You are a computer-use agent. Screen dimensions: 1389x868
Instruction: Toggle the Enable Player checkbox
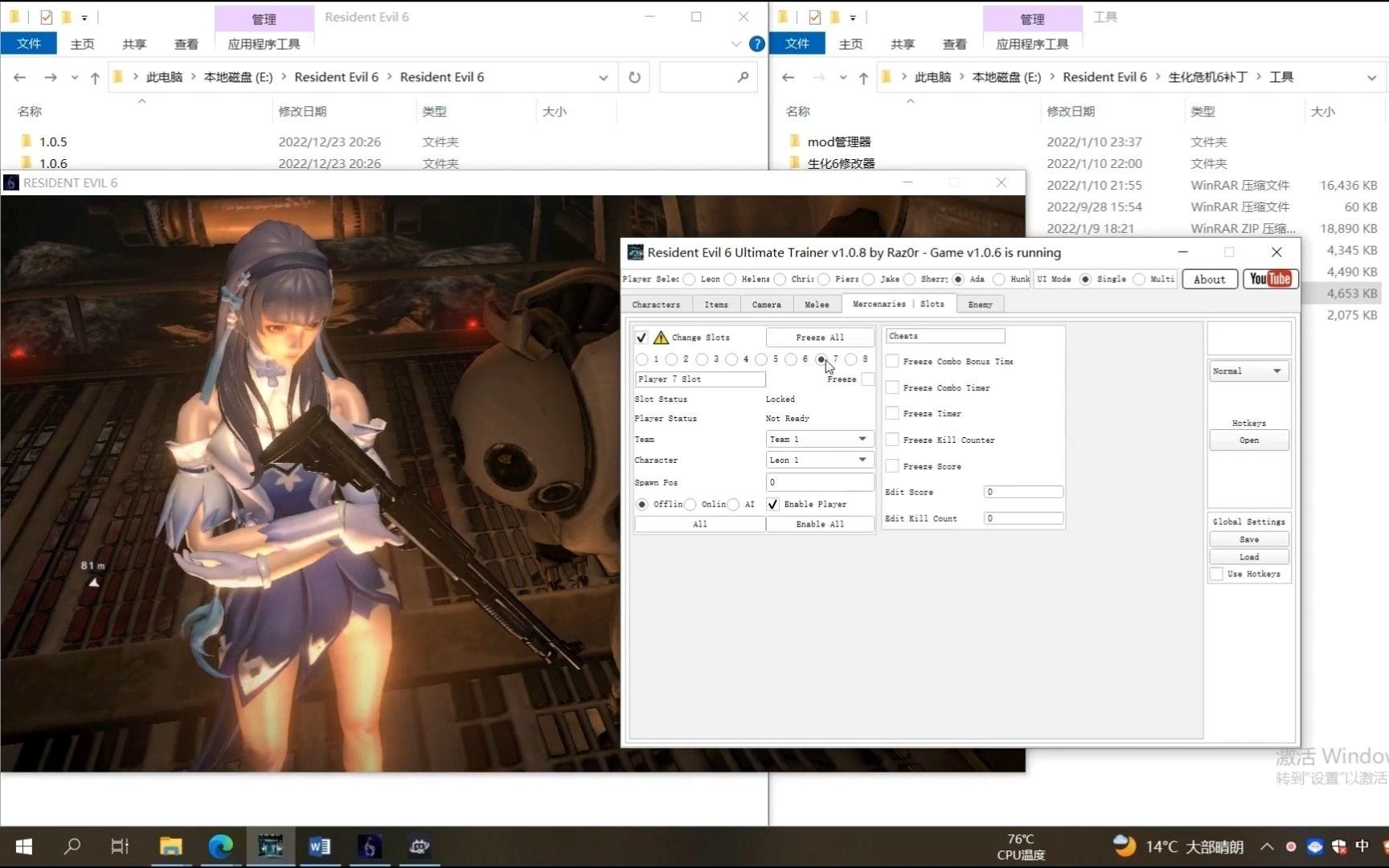pos(772,504)
